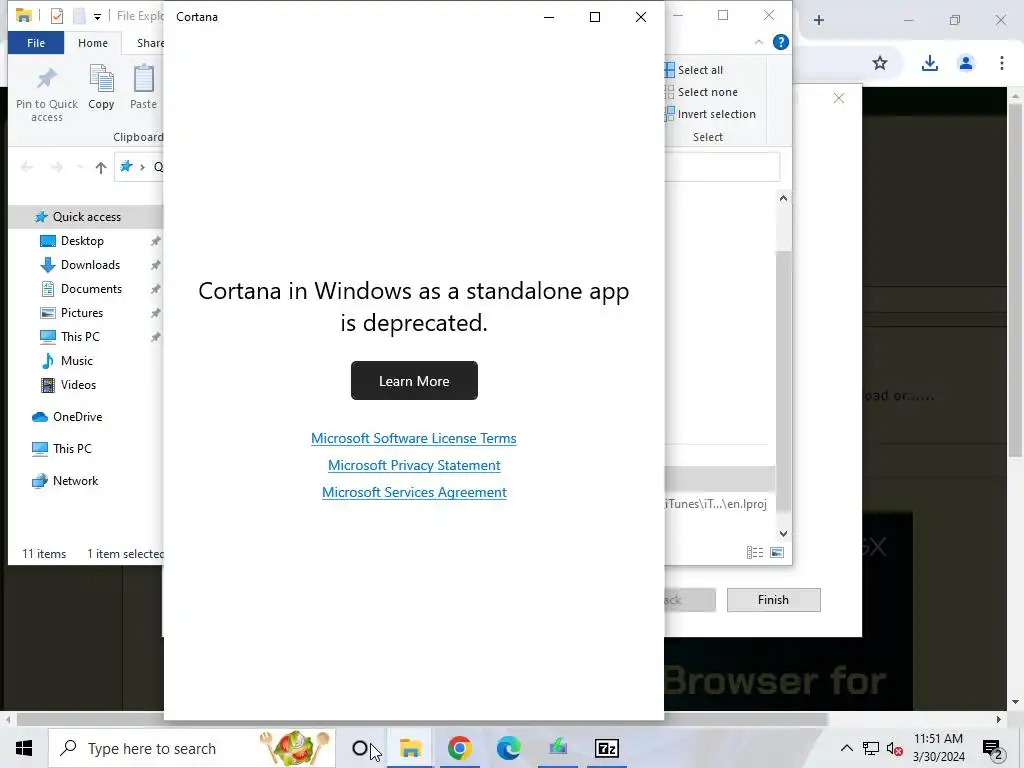Open network icon in system tray
The image size is (1024, 768).
click(x=871, y=748)
